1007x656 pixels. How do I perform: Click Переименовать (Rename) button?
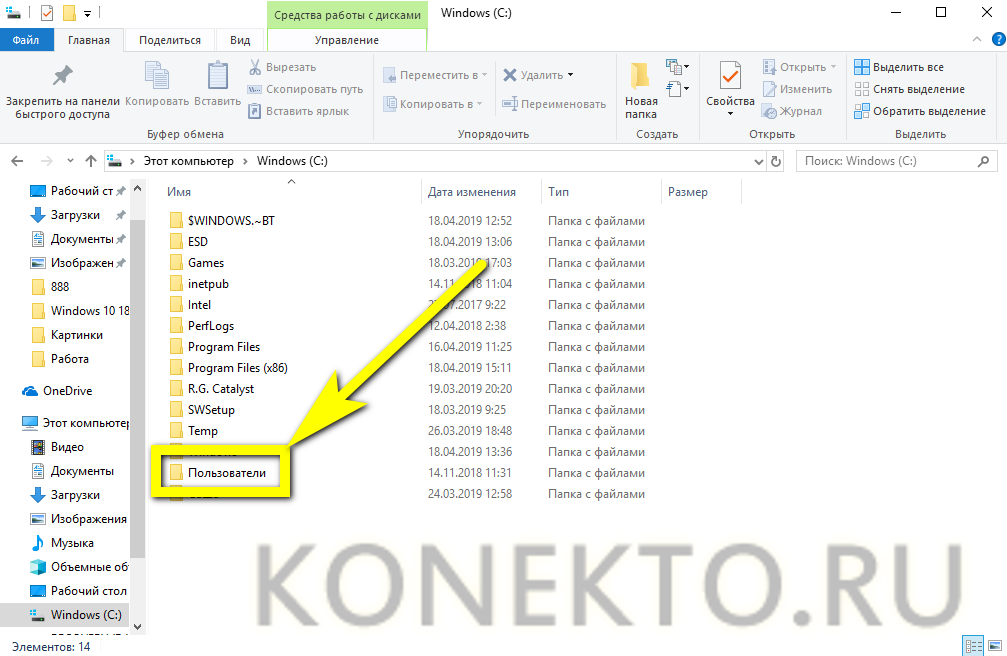click(x=554, y=104)
